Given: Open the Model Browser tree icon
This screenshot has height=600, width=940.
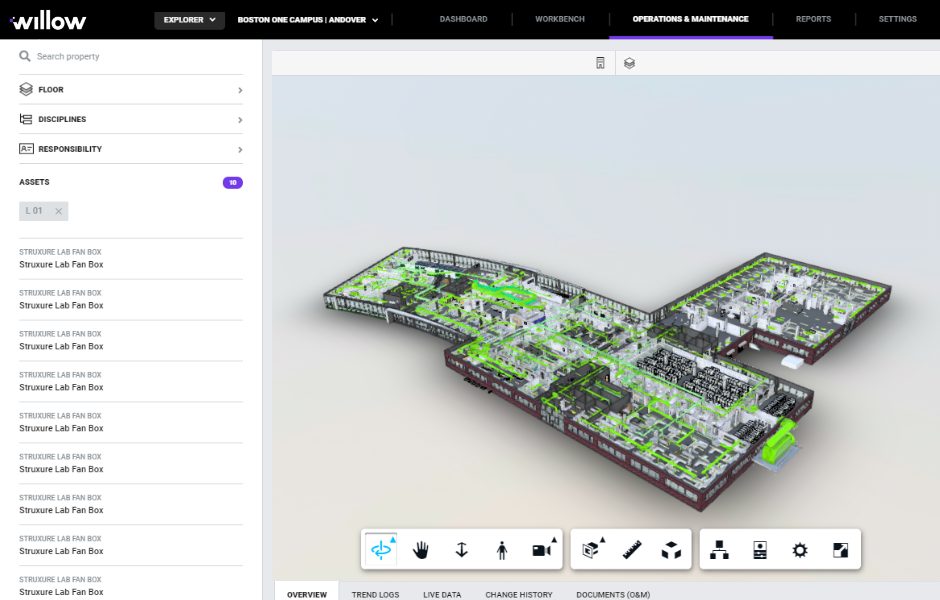Looking at the screenshot, I should [718, 549].
